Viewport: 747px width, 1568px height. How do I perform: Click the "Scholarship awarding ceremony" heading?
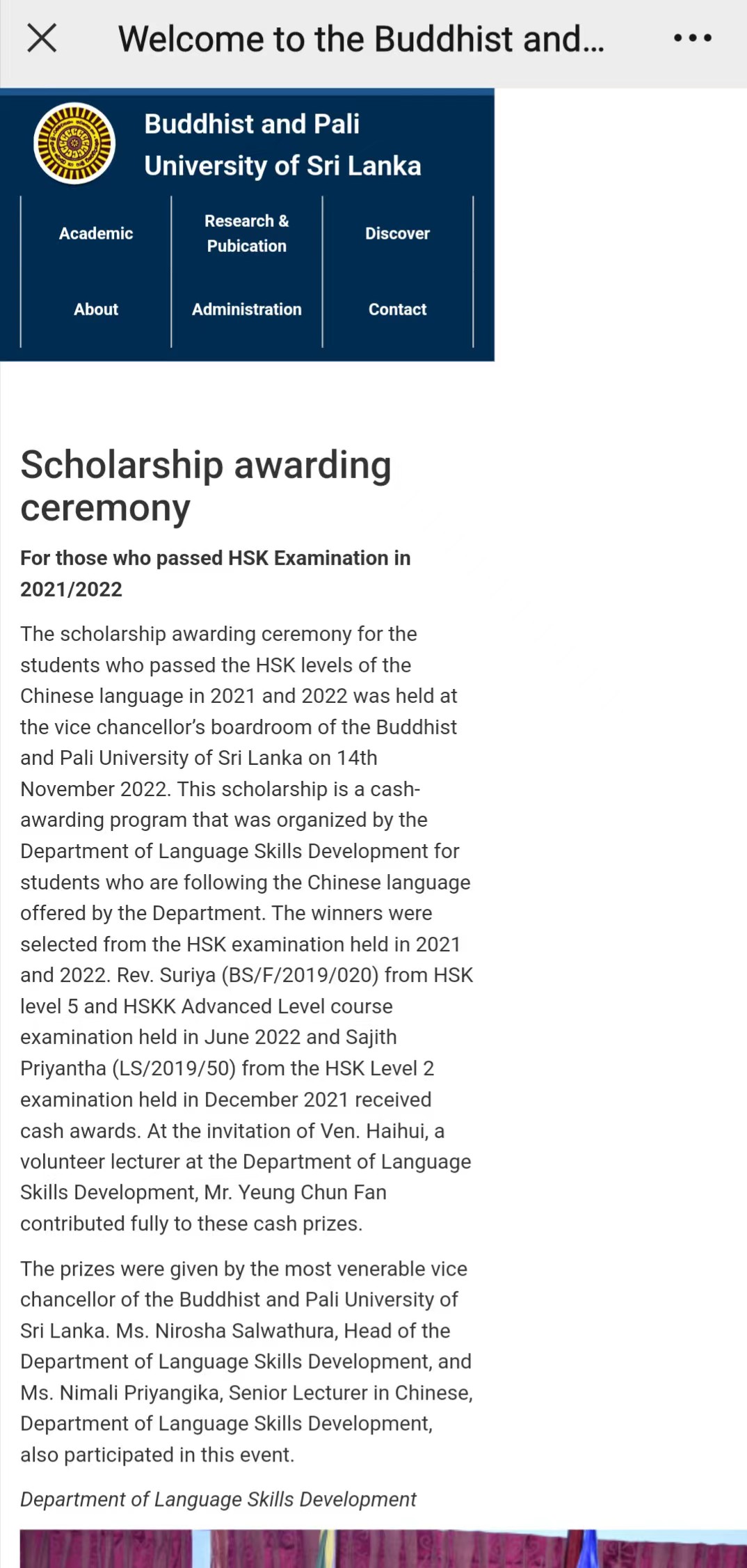click(x=206, y=486)
